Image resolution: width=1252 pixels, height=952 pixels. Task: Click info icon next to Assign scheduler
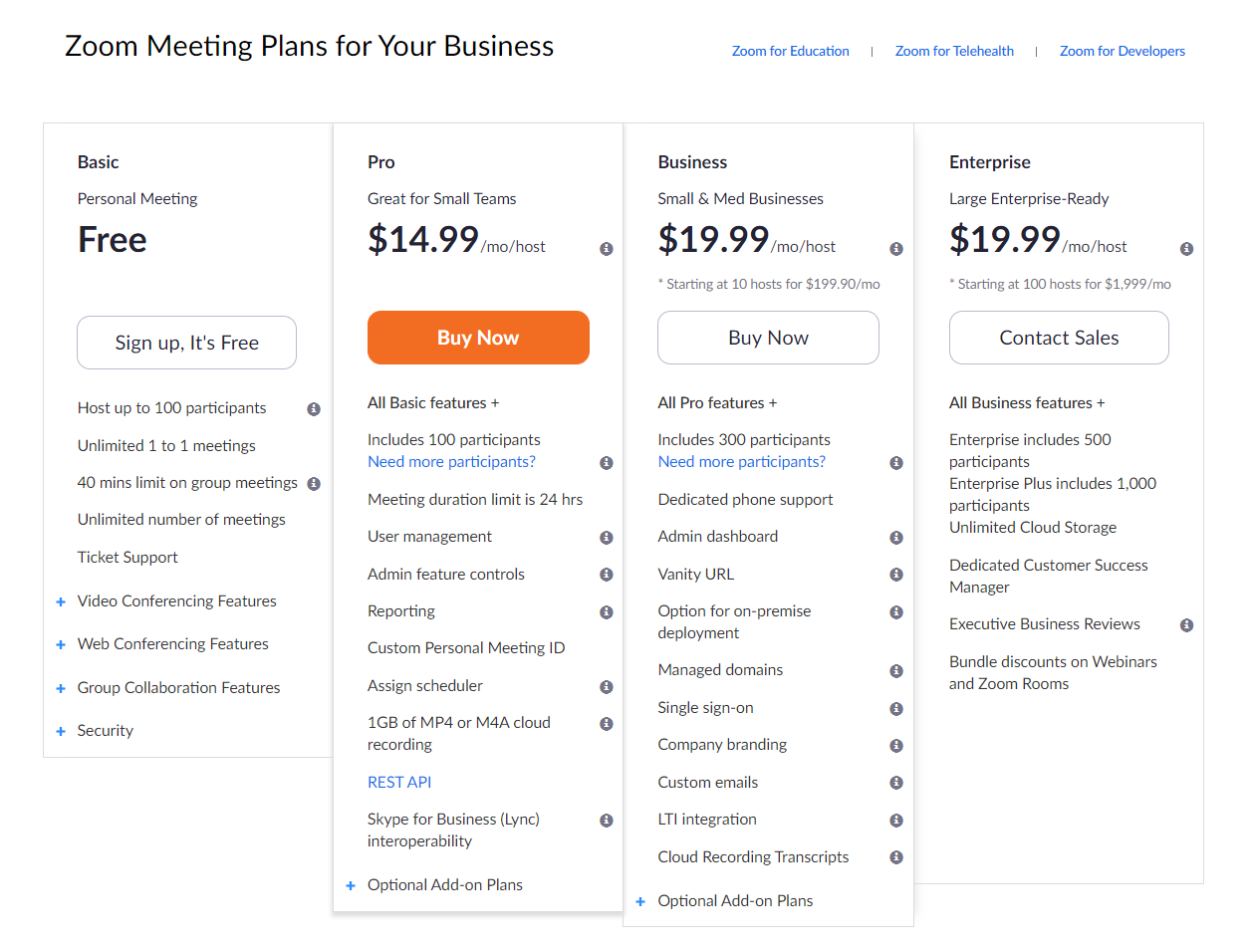606,687
